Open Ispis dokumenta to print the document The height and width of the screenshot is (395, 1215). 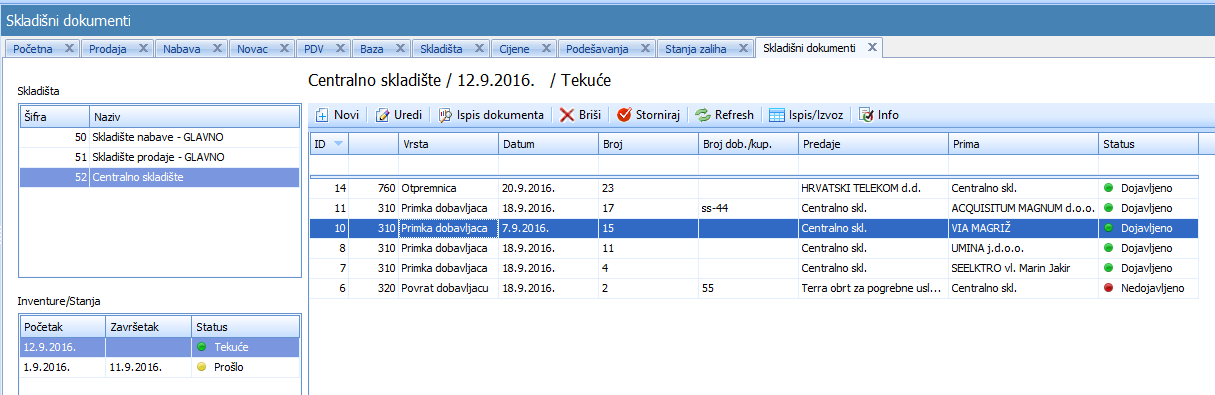(x=491, y=115)
